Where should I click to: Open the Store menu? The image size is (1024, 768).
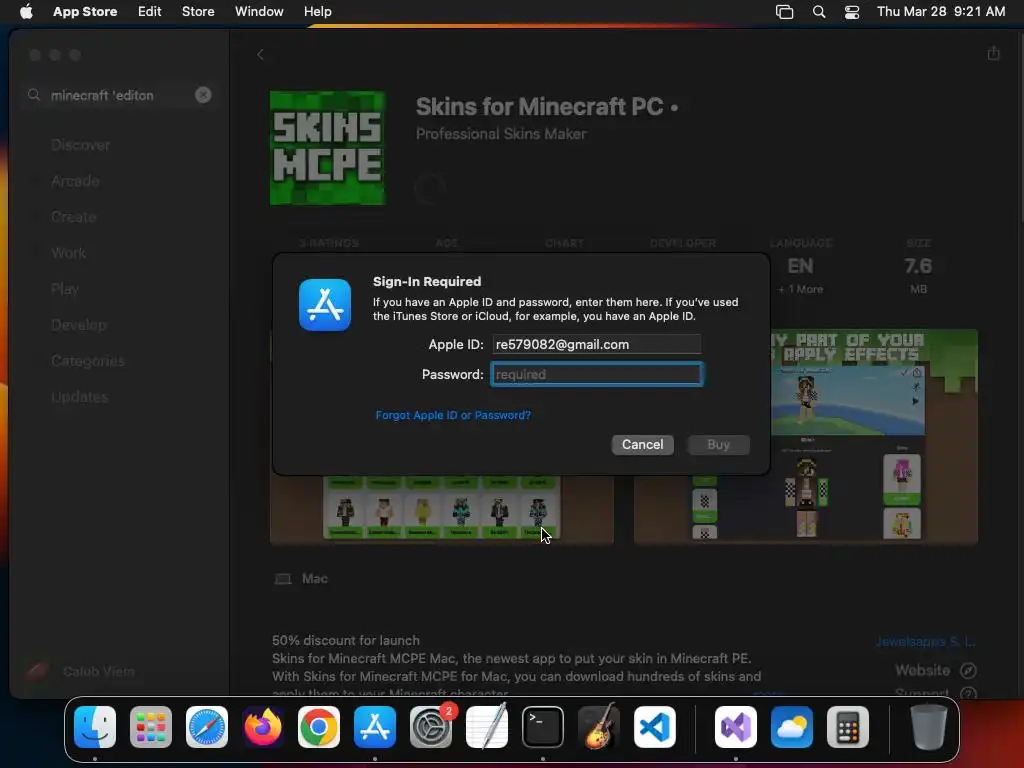[198, 12]
